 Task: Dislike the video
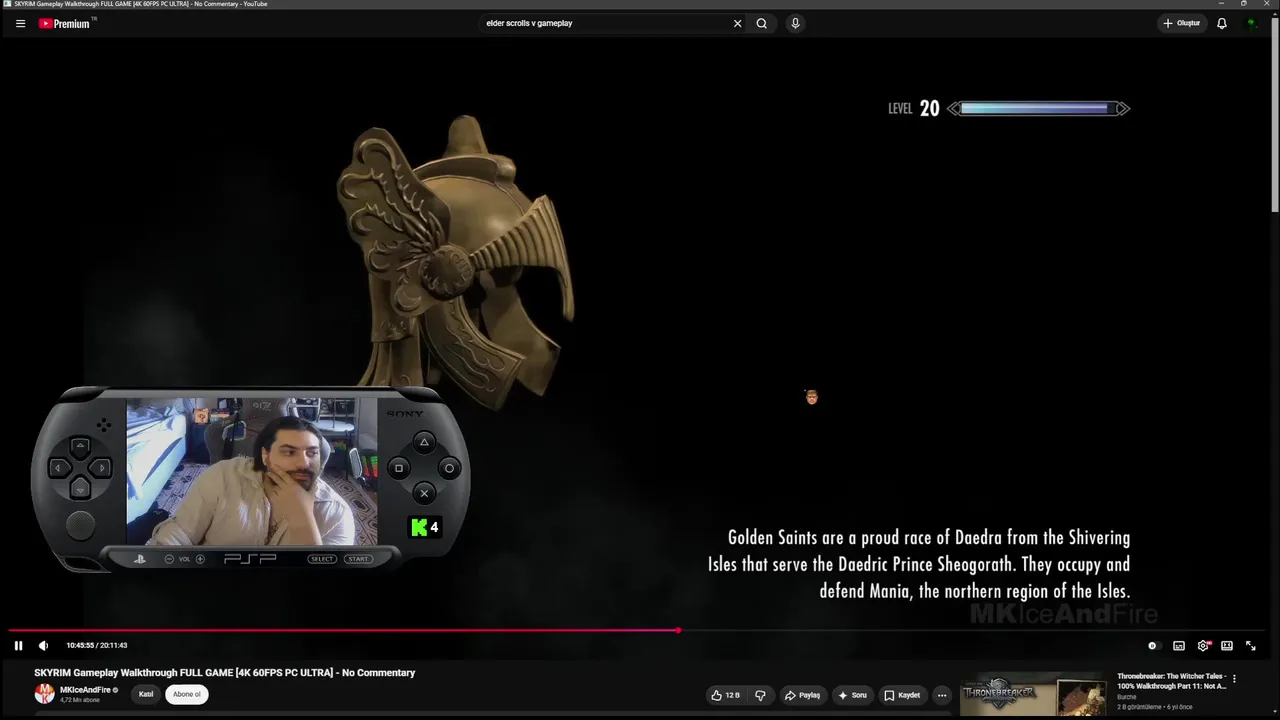pyautogui.click(x=760, y=695)
